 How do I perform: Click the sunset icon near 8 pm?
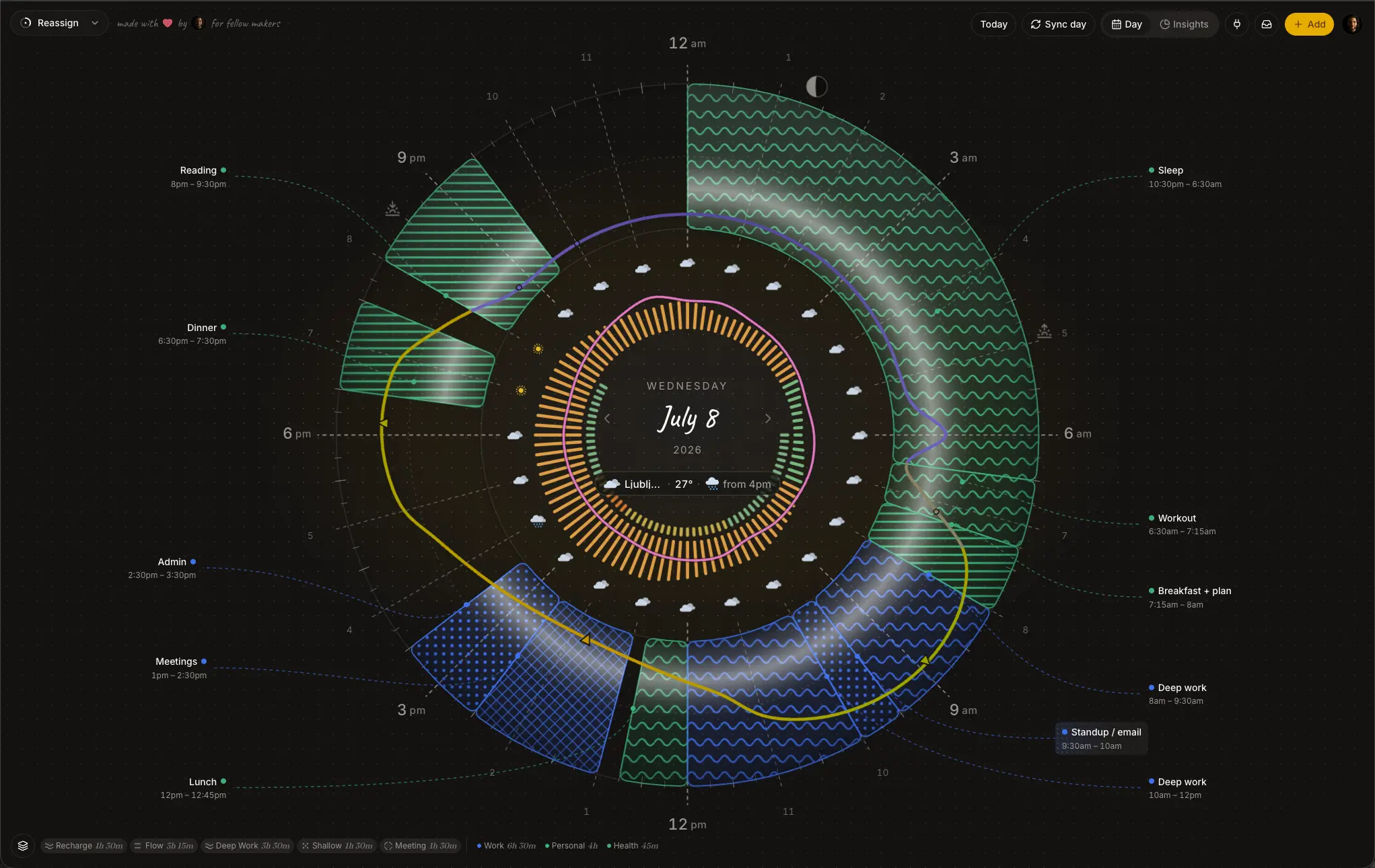pyautogui.click(x=392, y=209)
